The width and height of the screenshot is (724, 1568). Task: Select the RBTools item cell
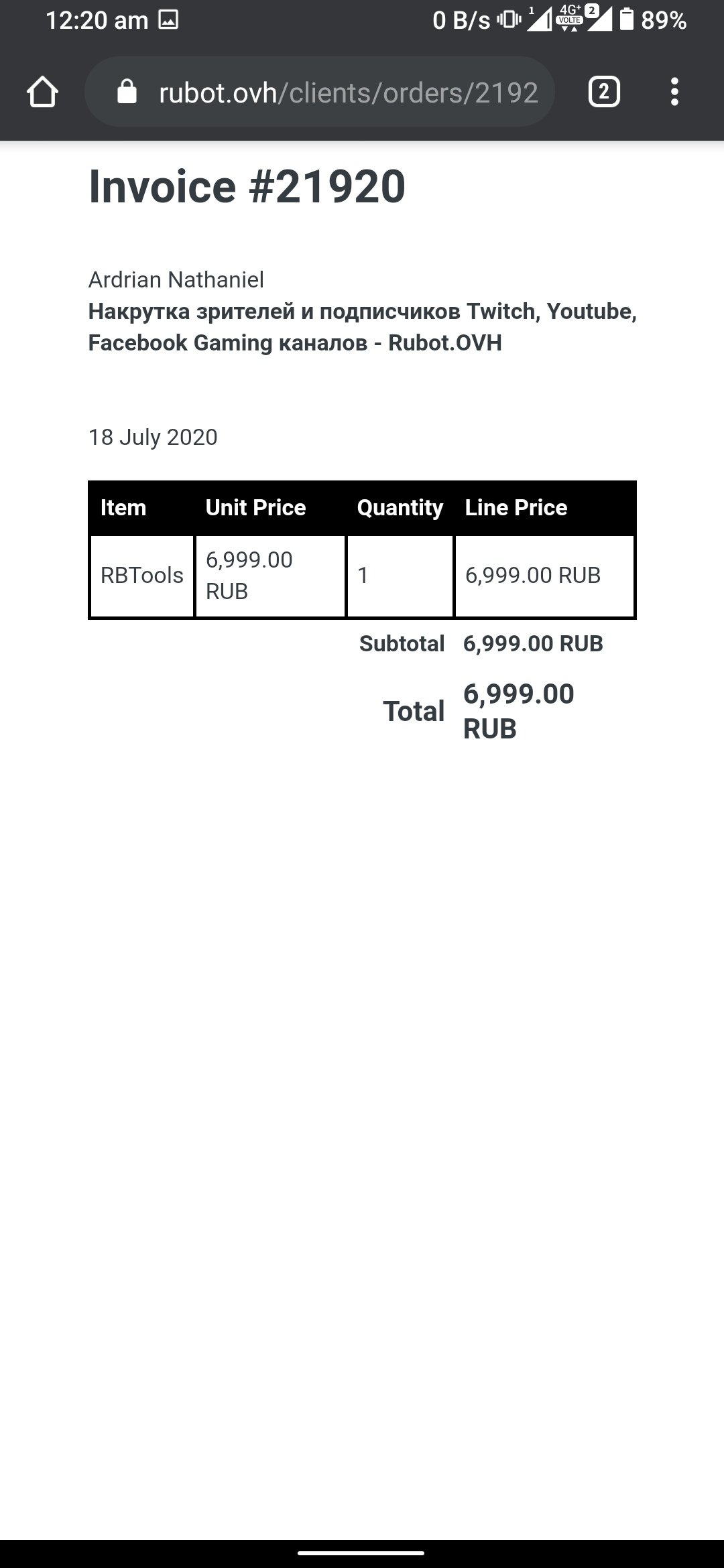click(141, 575)
